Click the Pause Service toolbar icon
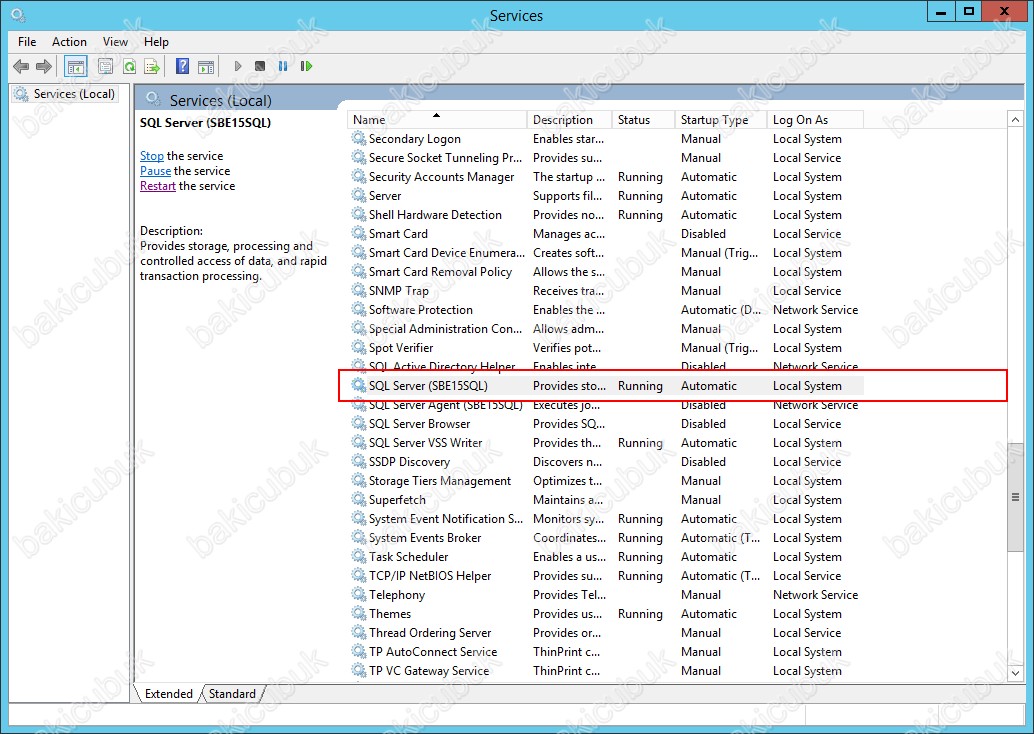This screenshot has height=734, width=1034. tap(283, 66)
